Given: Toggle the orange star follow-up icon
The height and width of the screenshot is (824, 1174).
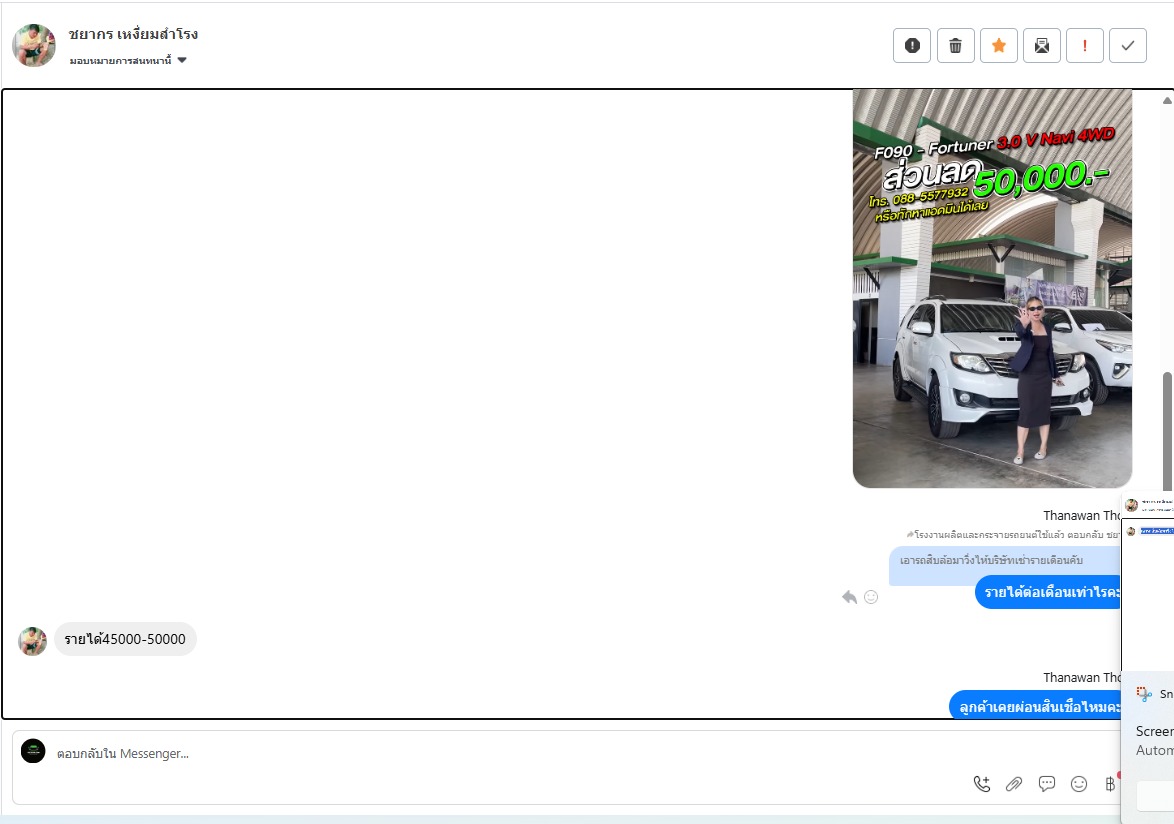Looking at the screenshot, I should click(x=999, y=46).
